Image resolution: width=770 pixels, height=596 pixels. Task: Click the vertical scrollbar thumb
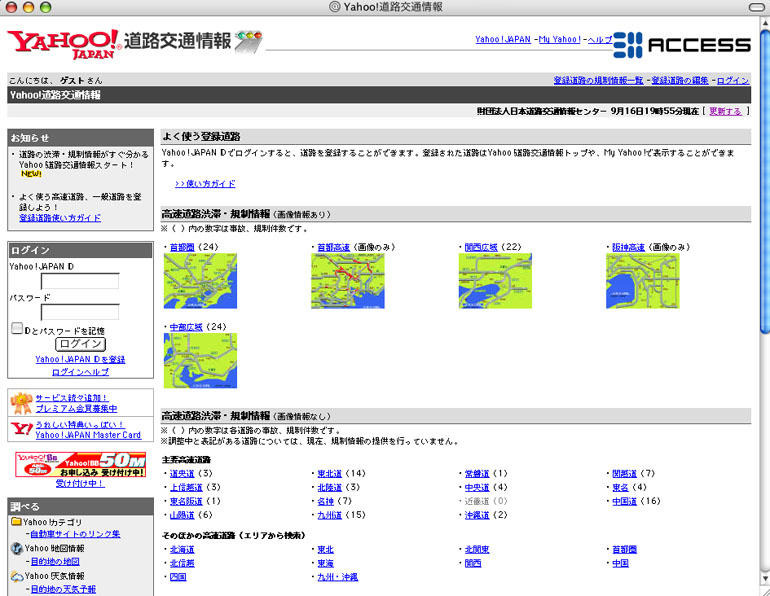[x=765, y=182]
